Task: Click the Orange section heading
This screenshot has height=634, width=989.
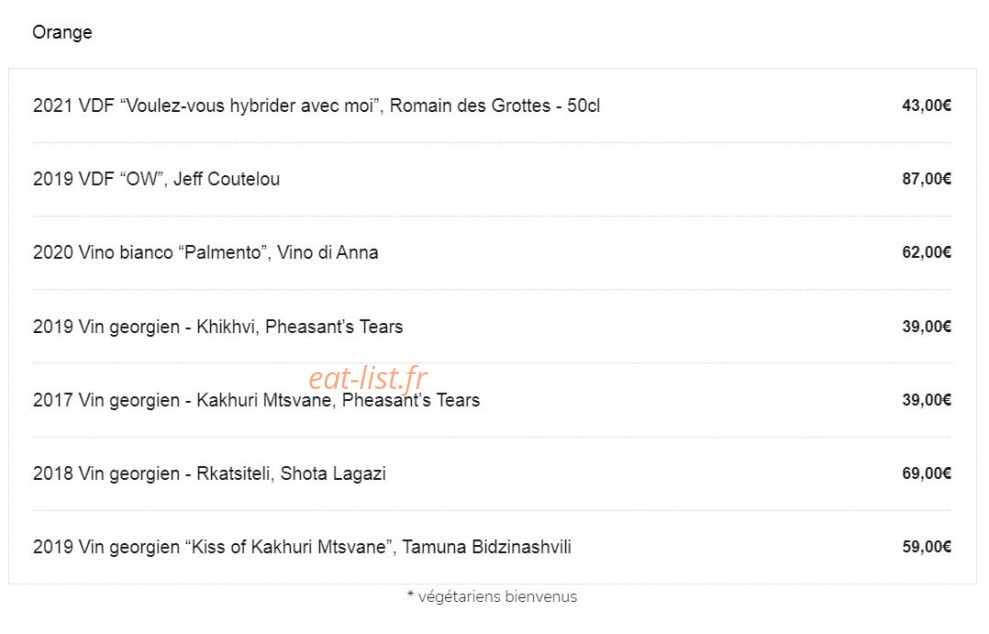Action: [62, 32]
